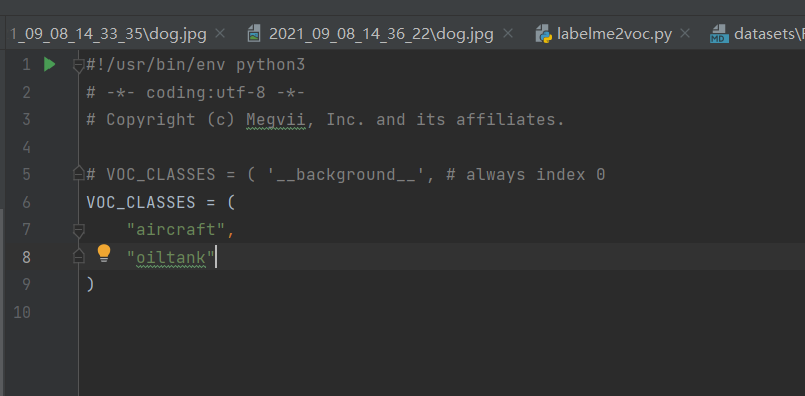Click the coding:utf-8 comment line
Image resolution: width=805 pixels, height=396 pixels.
coord(196,92)
